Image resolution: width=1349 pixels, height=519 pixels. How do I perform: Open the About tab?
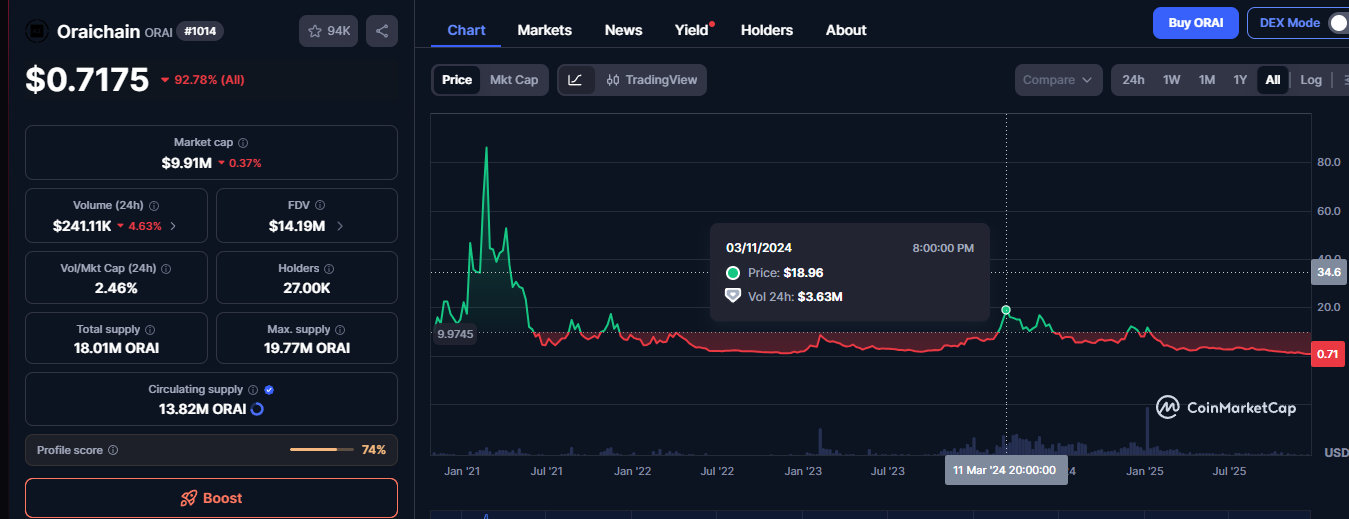point(846,30)
